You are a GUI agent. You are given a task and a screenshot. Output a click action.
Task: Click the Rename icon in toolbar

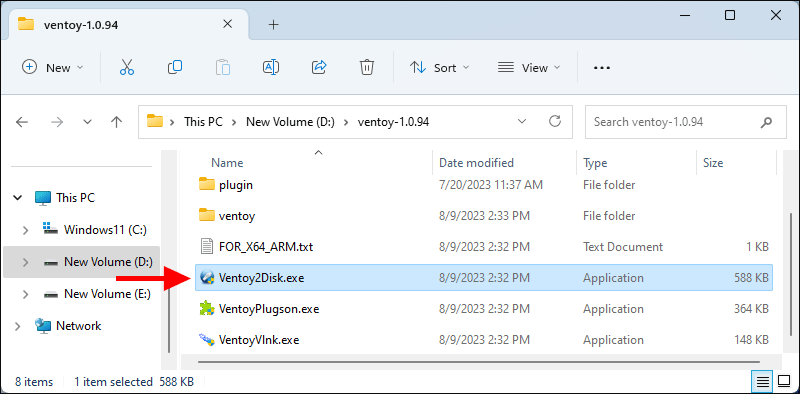point(270,67)
